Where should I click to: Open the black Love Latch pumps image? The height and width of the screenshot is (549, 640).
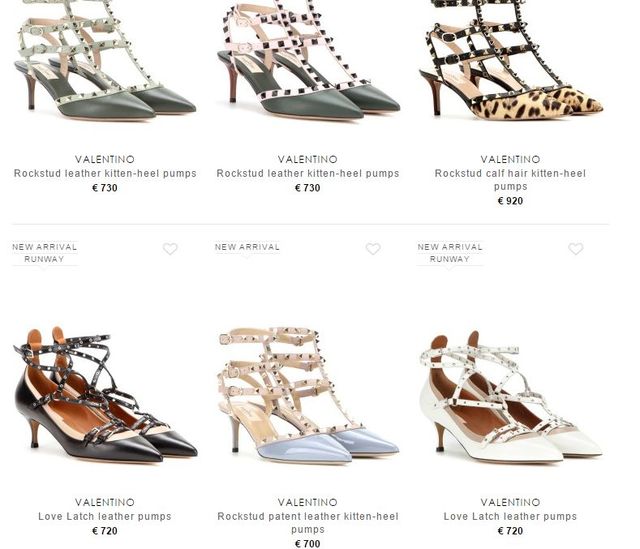point(105,394)
